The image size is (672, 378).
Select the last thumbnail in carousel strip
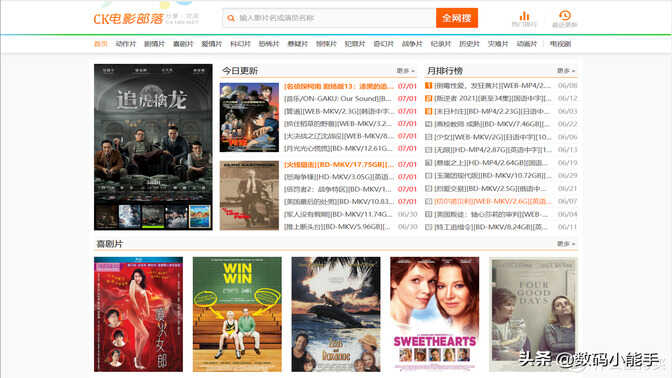[x=200, y=216]
